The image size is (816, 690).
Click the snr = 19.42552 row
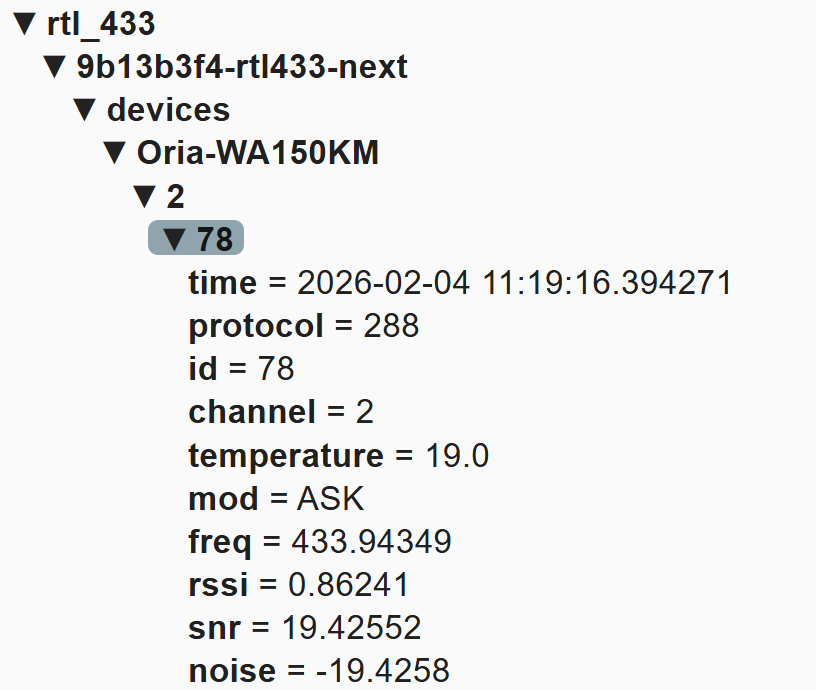pyautogui.click(x=304, y=628)
